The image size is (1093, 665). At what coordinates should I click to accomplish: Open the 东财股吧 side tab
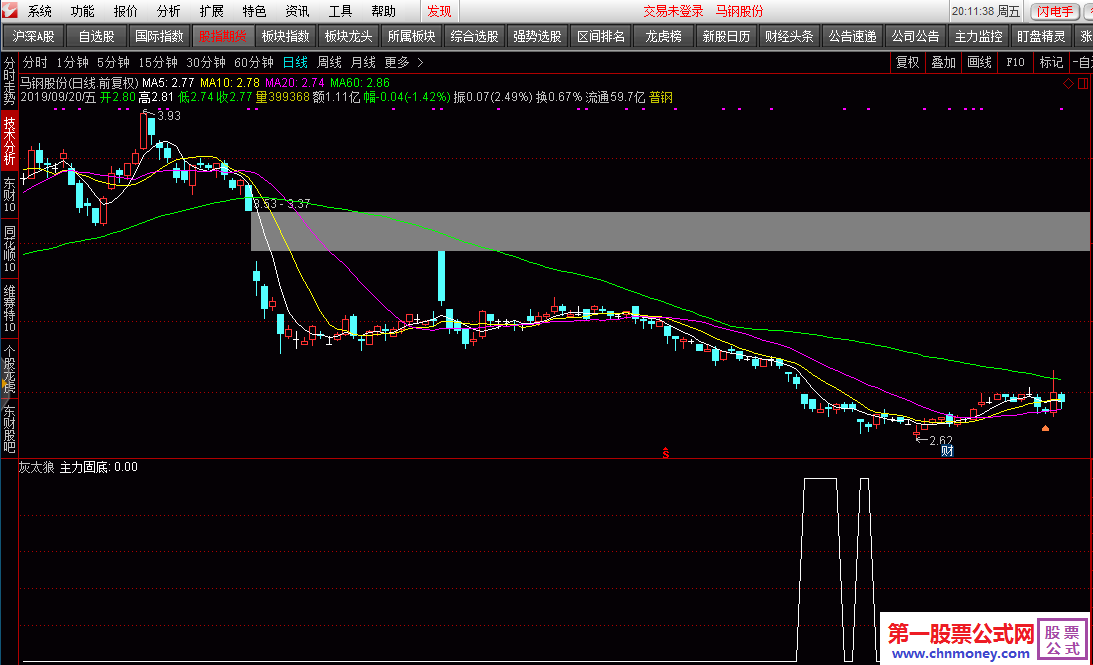click(x=9, y=428)
